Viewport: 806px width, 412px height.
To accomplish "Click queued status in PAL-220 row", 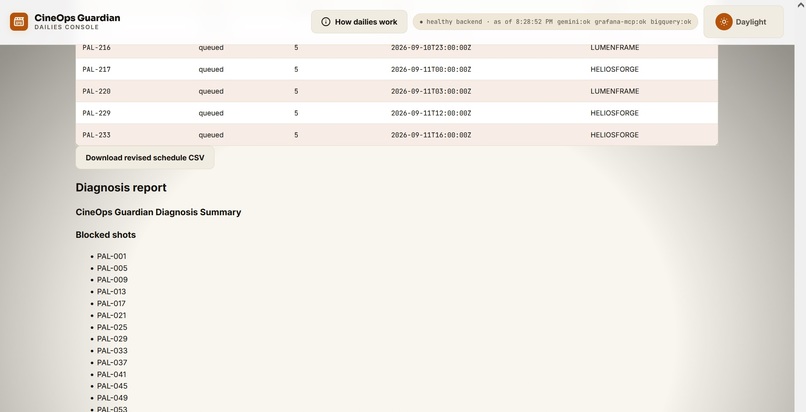I will coord(211,91).
